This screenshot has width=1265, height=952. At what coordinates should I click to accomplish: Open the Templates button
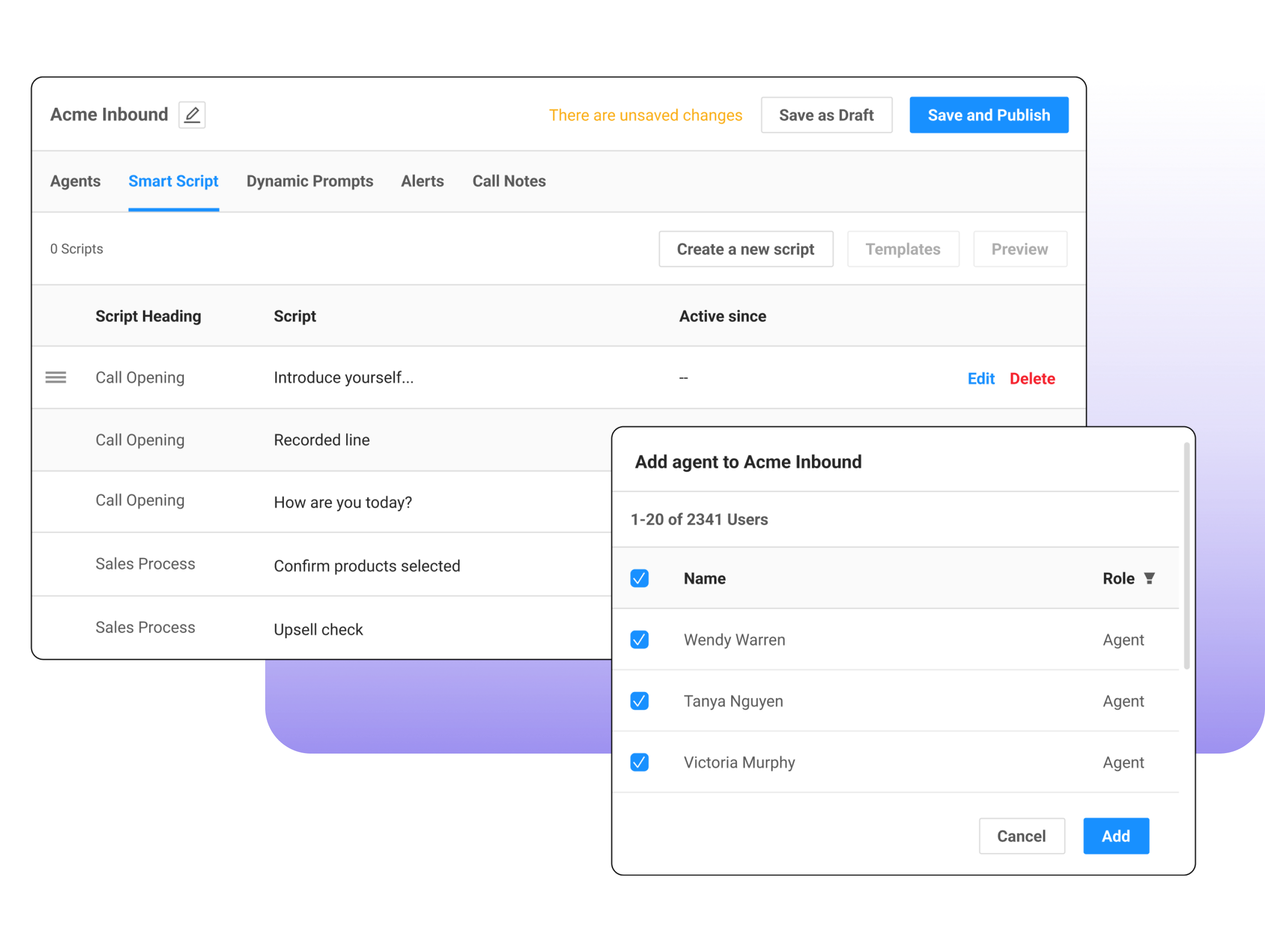click(x=902, y=249)
